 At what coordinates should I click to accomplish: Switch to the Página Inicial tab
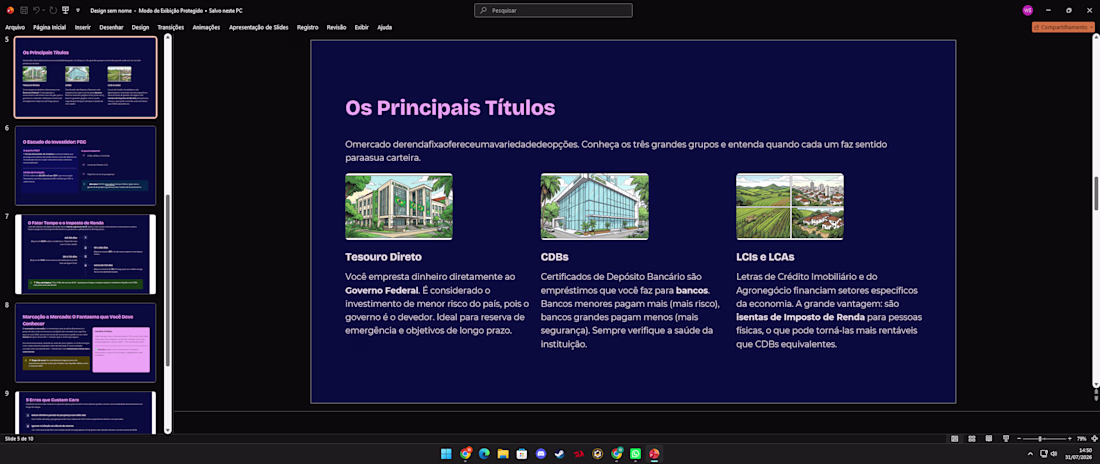point(49,27)
